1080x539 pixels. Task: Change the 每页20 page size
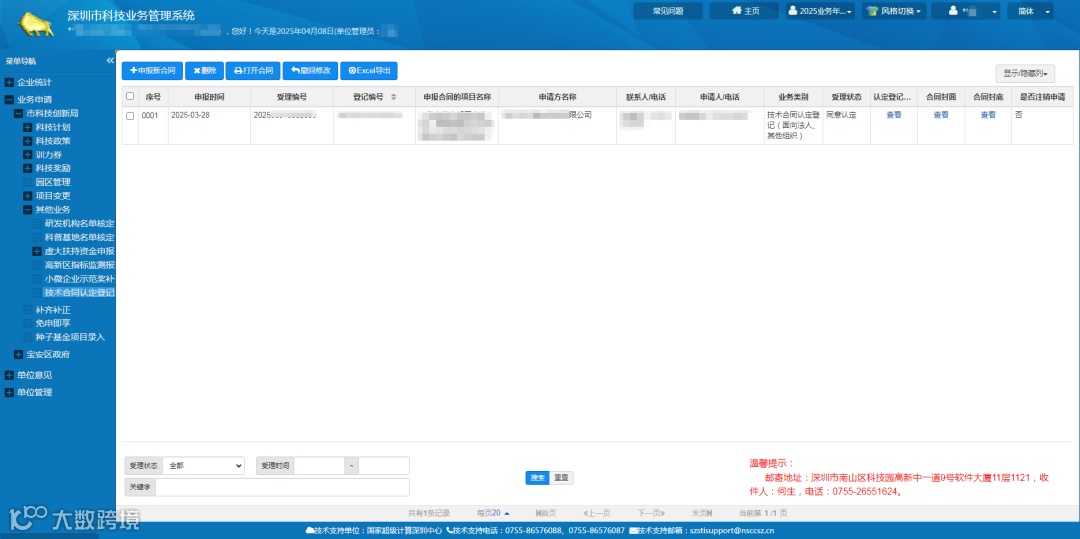(493, 513)
